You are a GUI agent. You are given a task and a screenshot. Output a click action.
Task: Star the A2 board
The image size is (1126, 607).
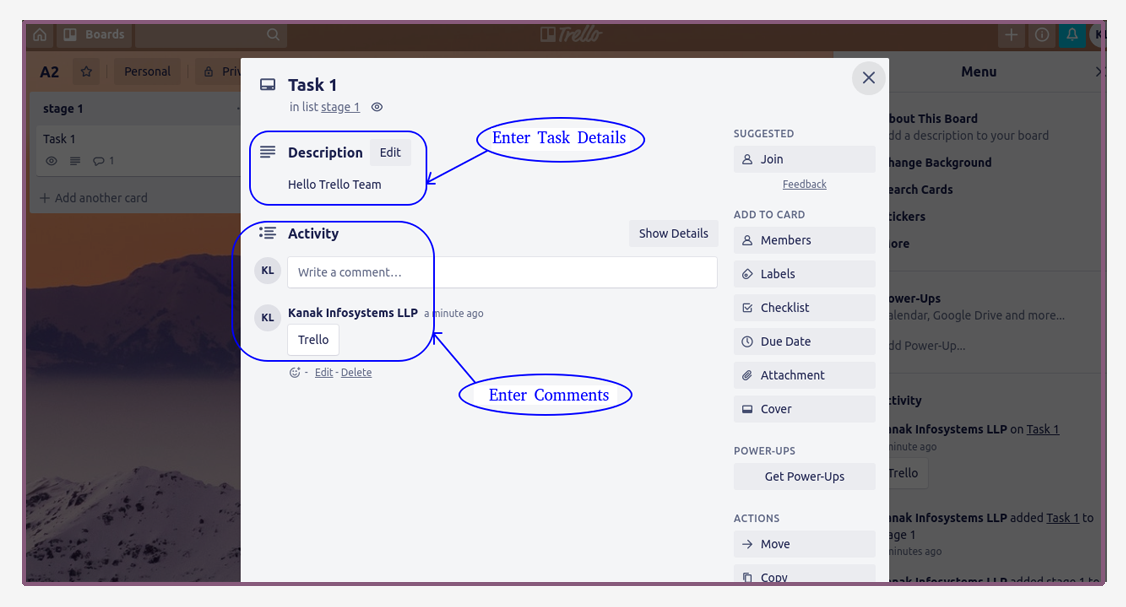(86, 72)
